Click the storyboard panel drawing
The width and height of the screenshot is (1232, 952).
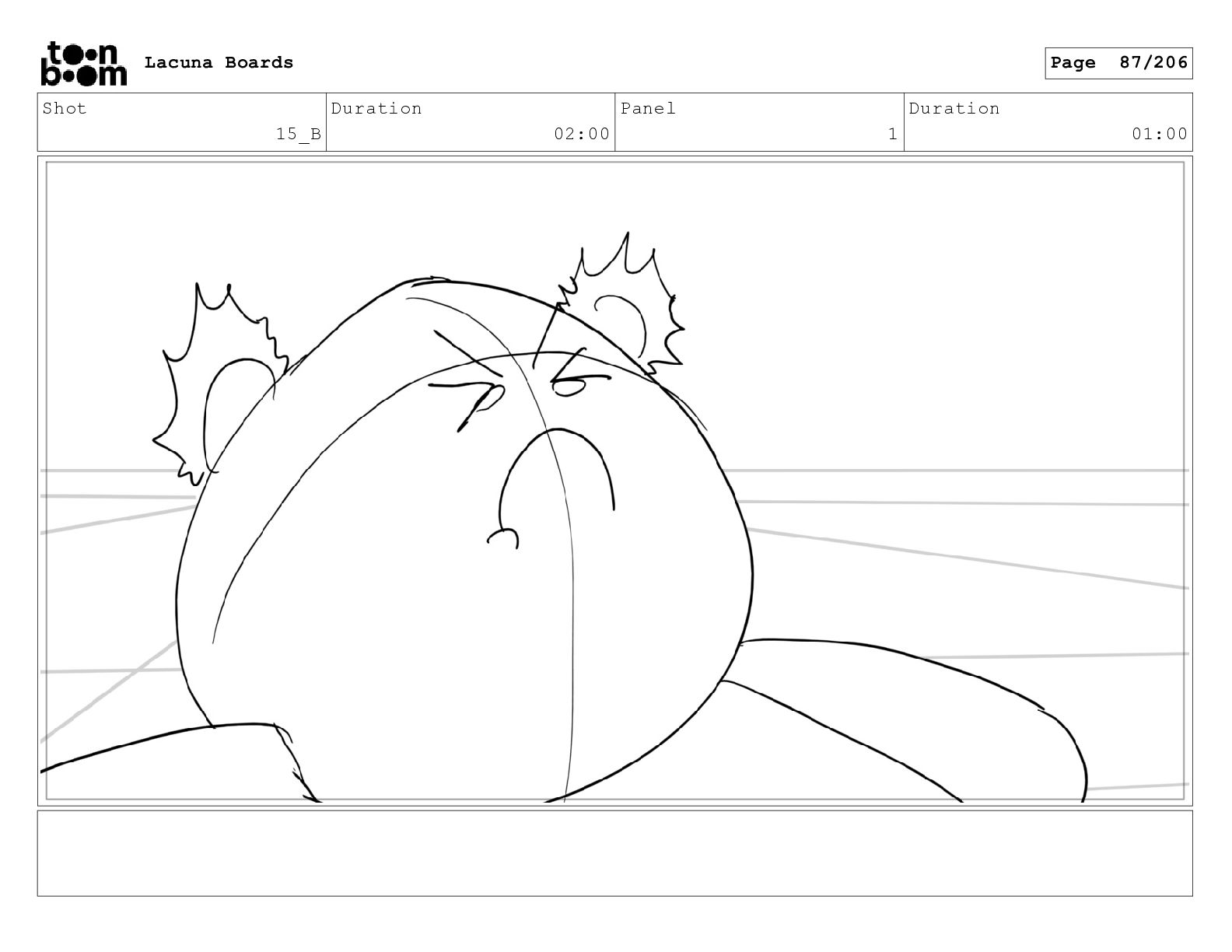pyautogui.click(x=614, y=481)
